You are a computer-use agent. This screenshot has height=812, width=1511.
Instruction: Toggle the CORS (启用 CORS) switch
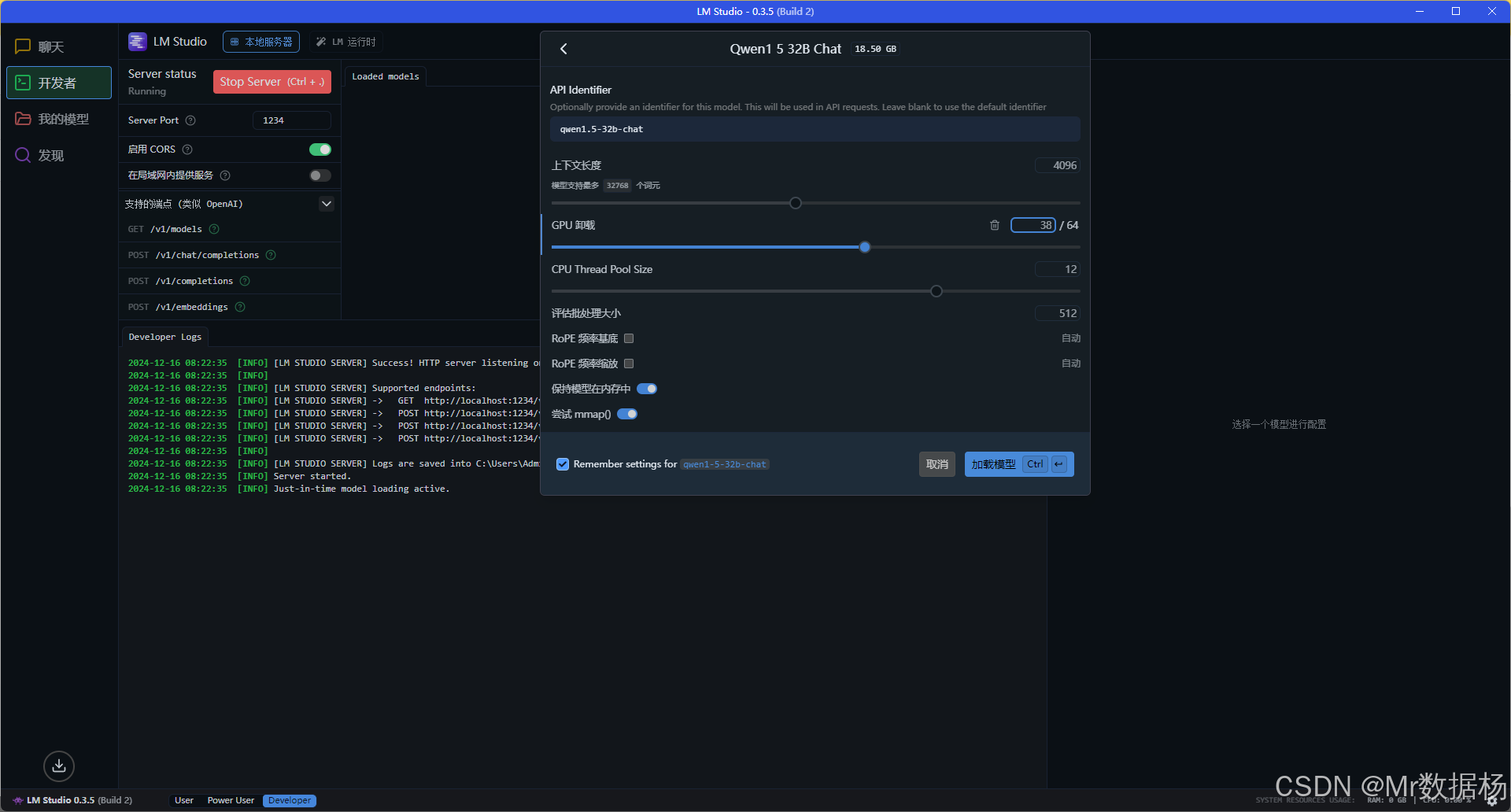(x=320, y=149)
